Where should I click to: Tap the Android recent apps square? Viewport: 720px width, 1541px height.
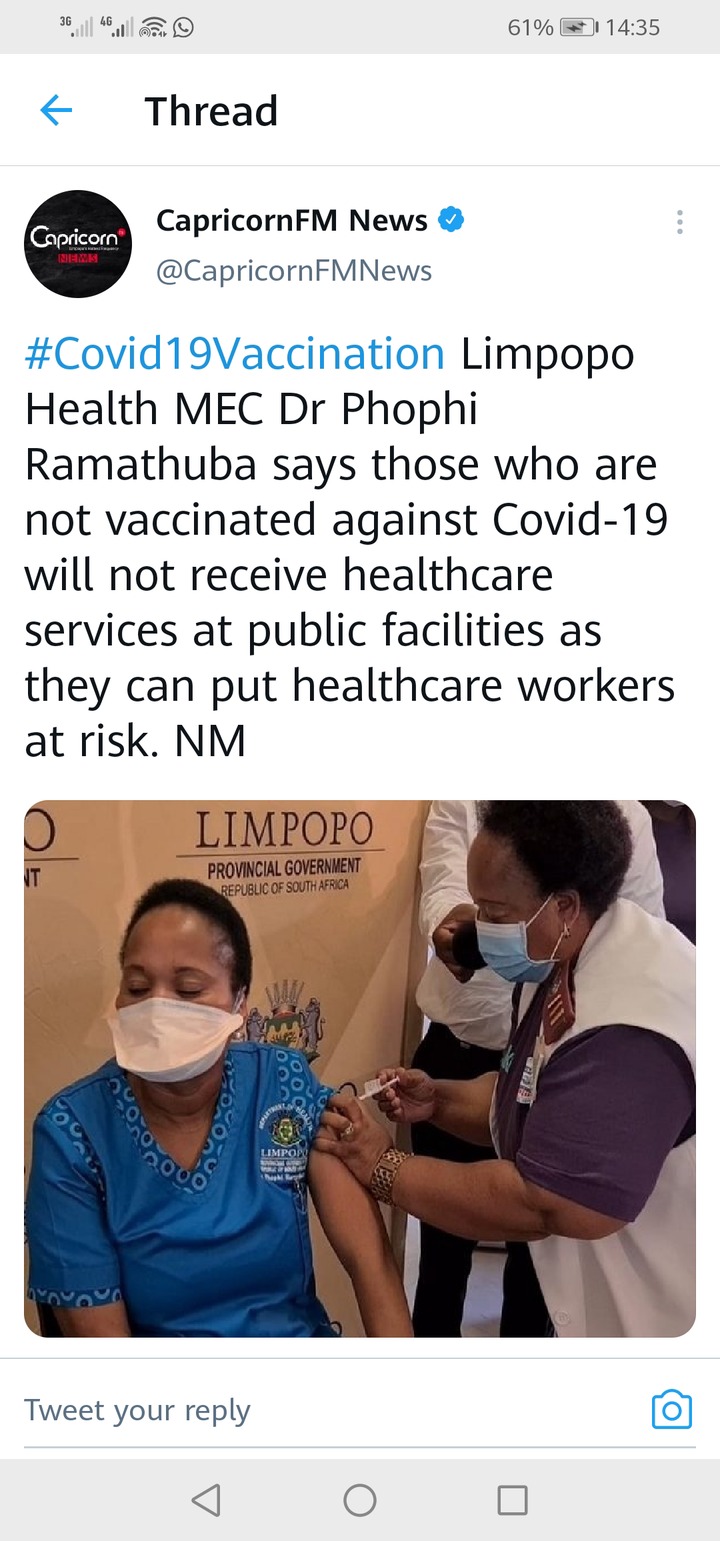[x=513, y=1499]
